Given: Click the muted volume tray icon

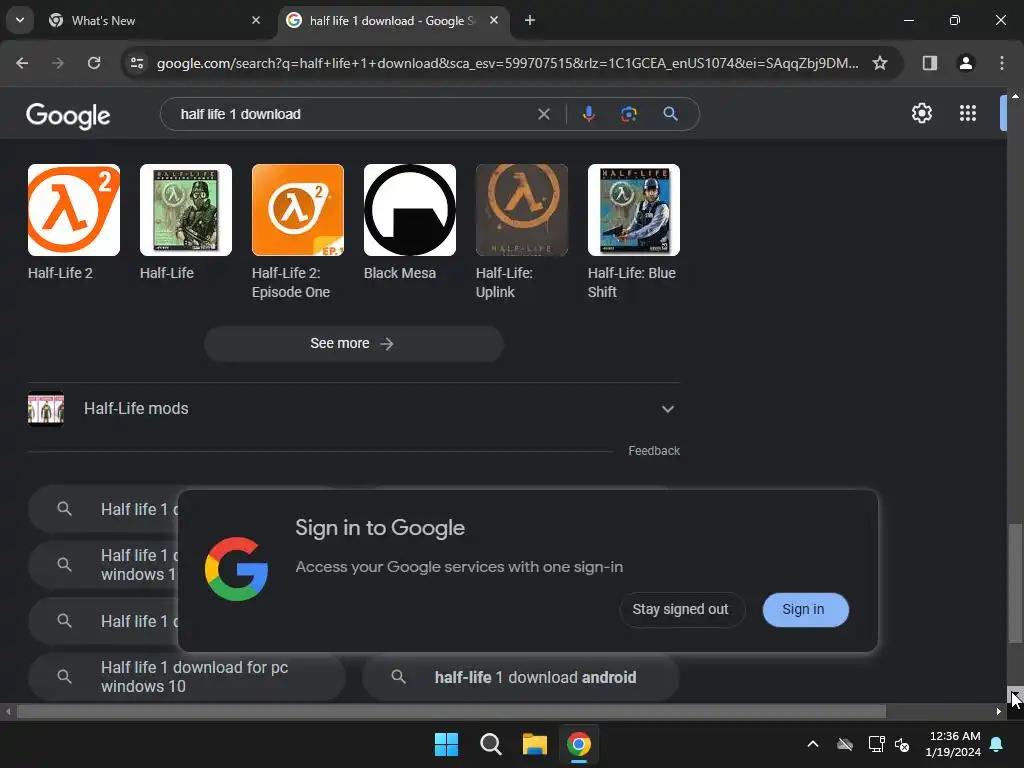Looking at the screenshot, I should pyautogui.click(x=902, y=744).
